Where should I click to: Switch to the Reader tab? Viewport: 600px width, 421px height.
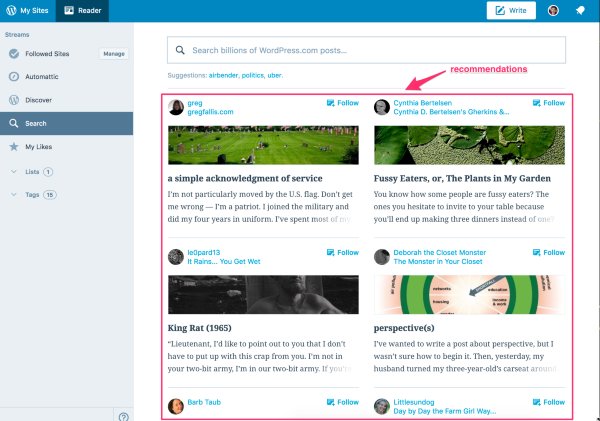point(82,11)
